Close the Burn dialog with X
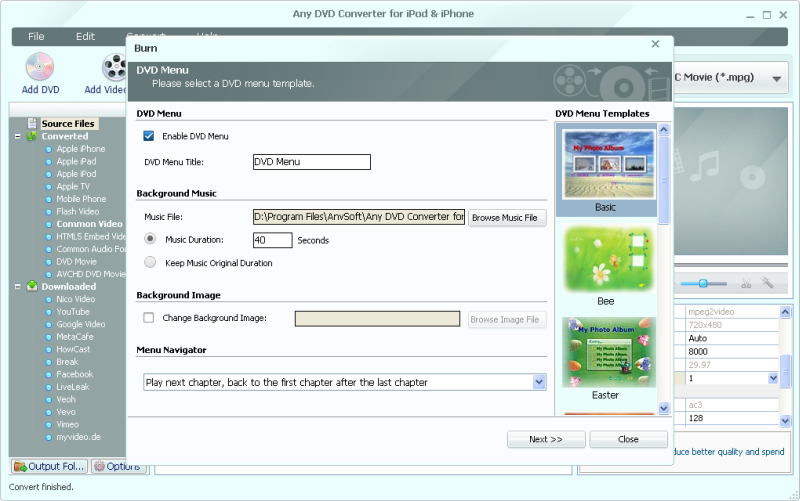 point(656,44)
